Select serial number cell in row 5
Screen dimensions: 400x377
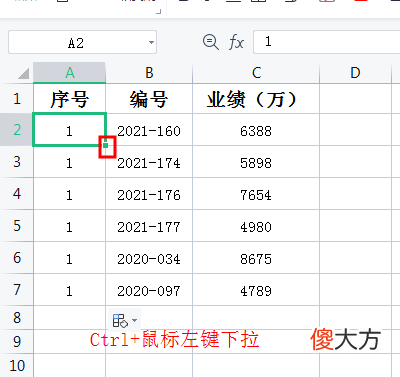69,226
